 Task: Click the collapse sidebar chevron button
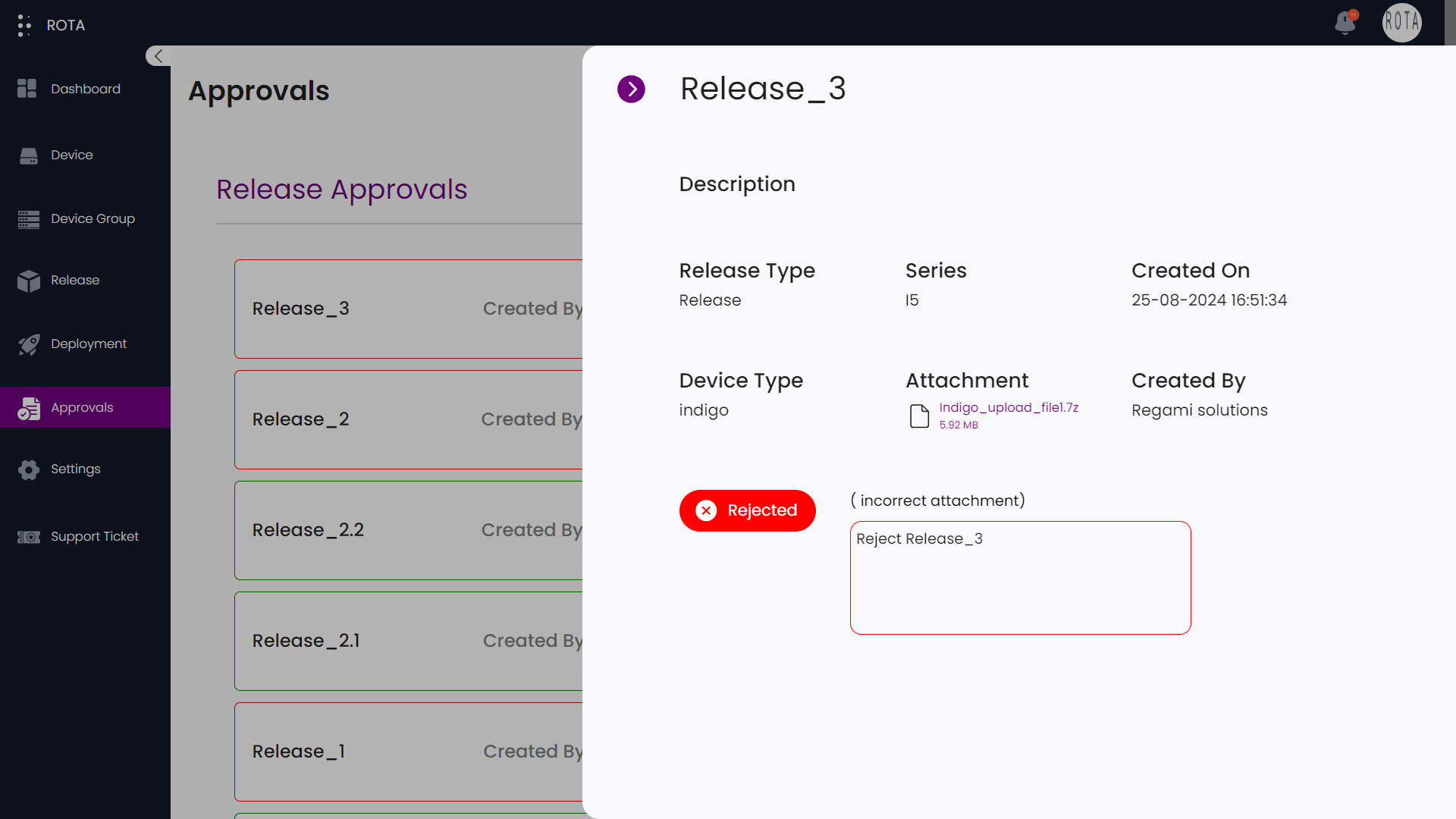(x=159, y=56)
